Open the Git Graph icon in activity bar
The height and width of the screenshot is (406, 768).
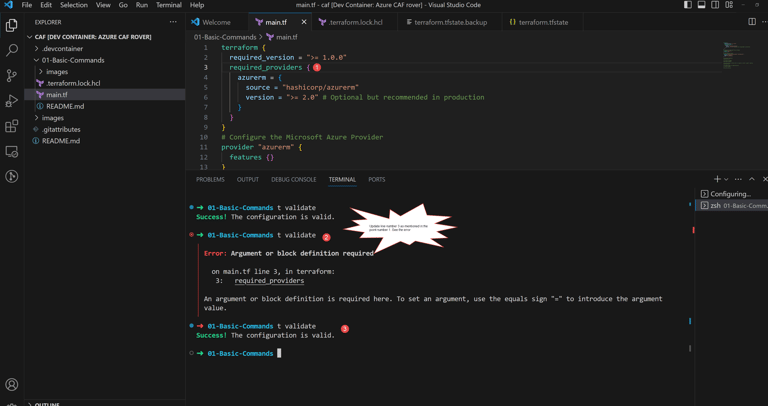pyautogui.click(x=12, y=176)
